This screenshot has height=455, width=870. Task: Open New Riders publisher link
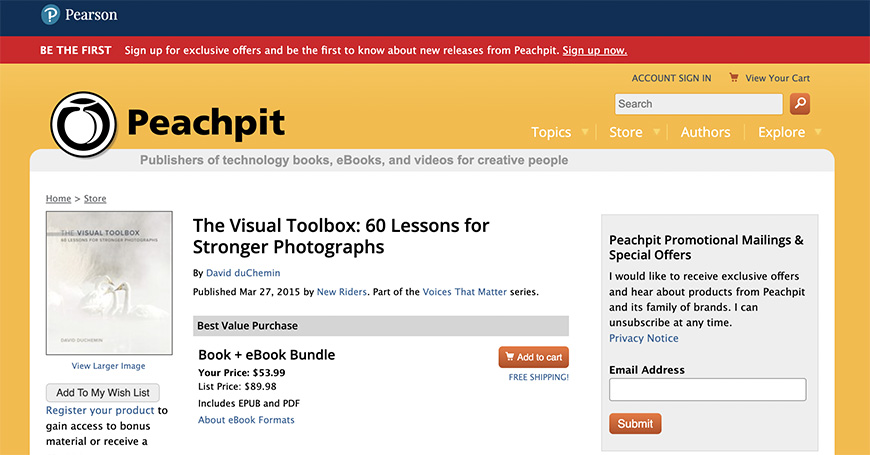point(342,292)
